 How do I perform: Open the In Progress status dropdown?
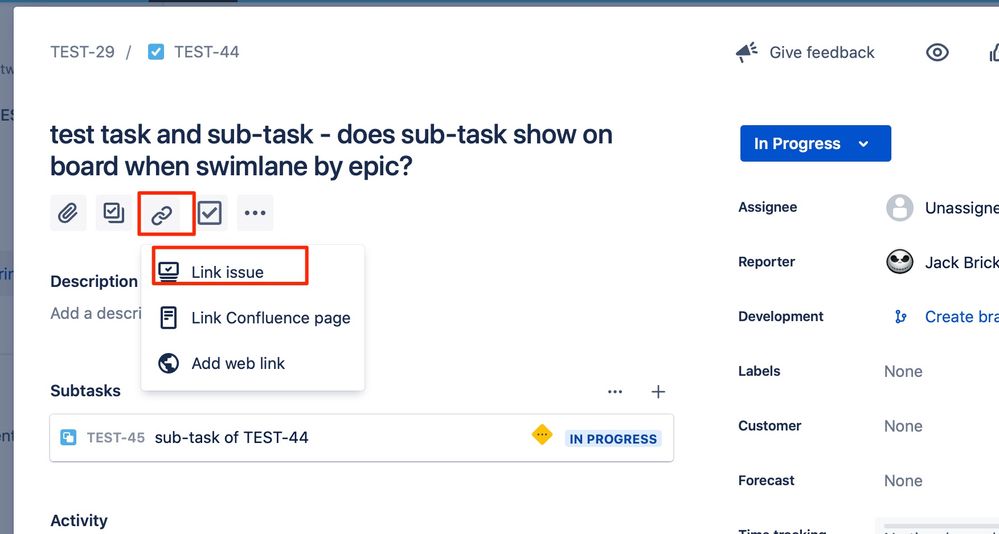815,143
